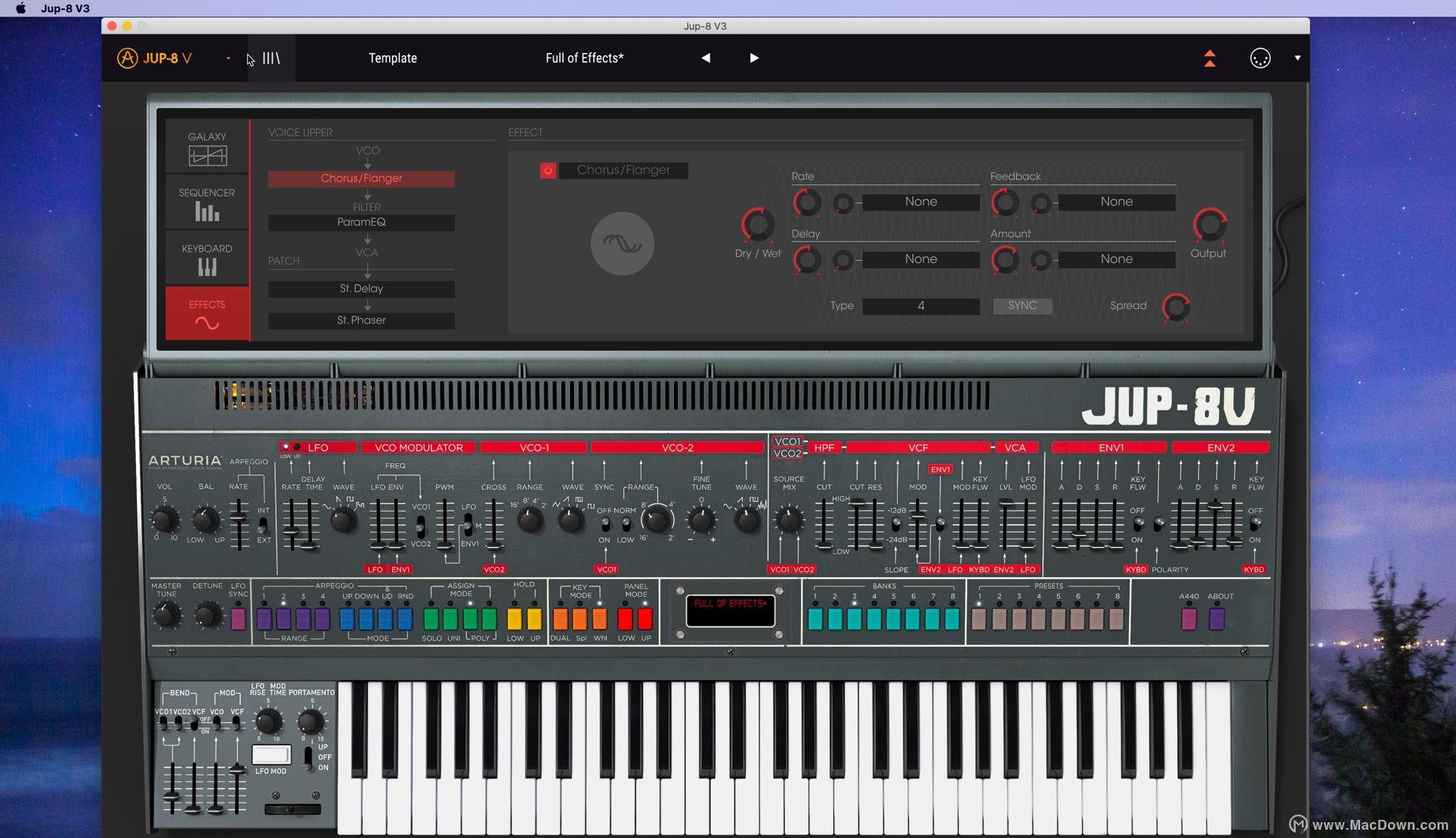Open the Chorus/Flanger effect type selector

tap(623, 170)
